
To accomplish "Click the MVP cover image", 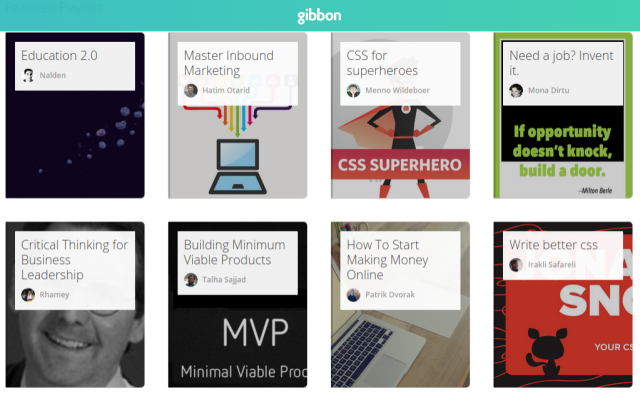I will 238,343.
